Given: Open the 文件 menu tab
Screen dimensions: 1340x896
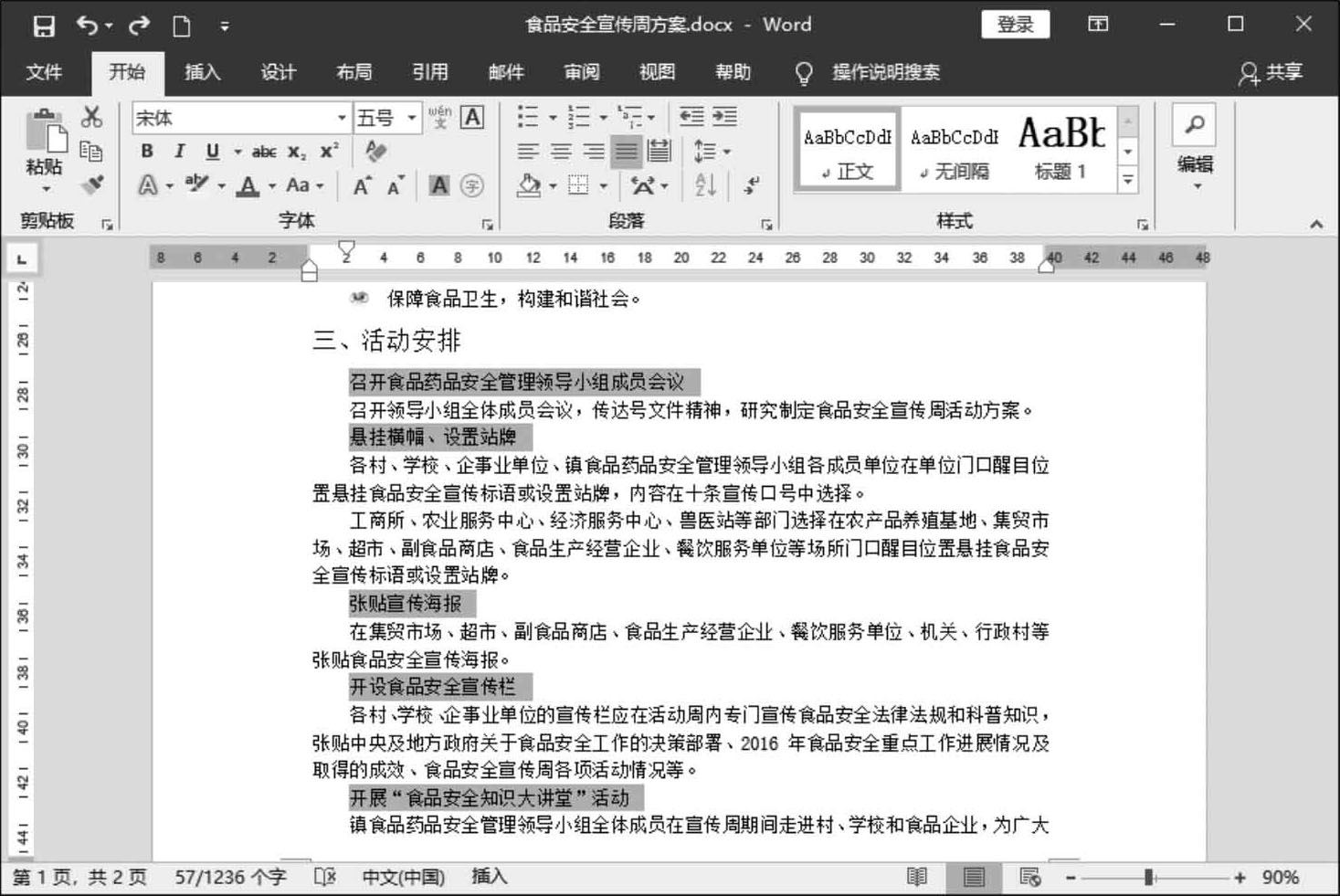Looking at the screenshot, I should point(44,72).
